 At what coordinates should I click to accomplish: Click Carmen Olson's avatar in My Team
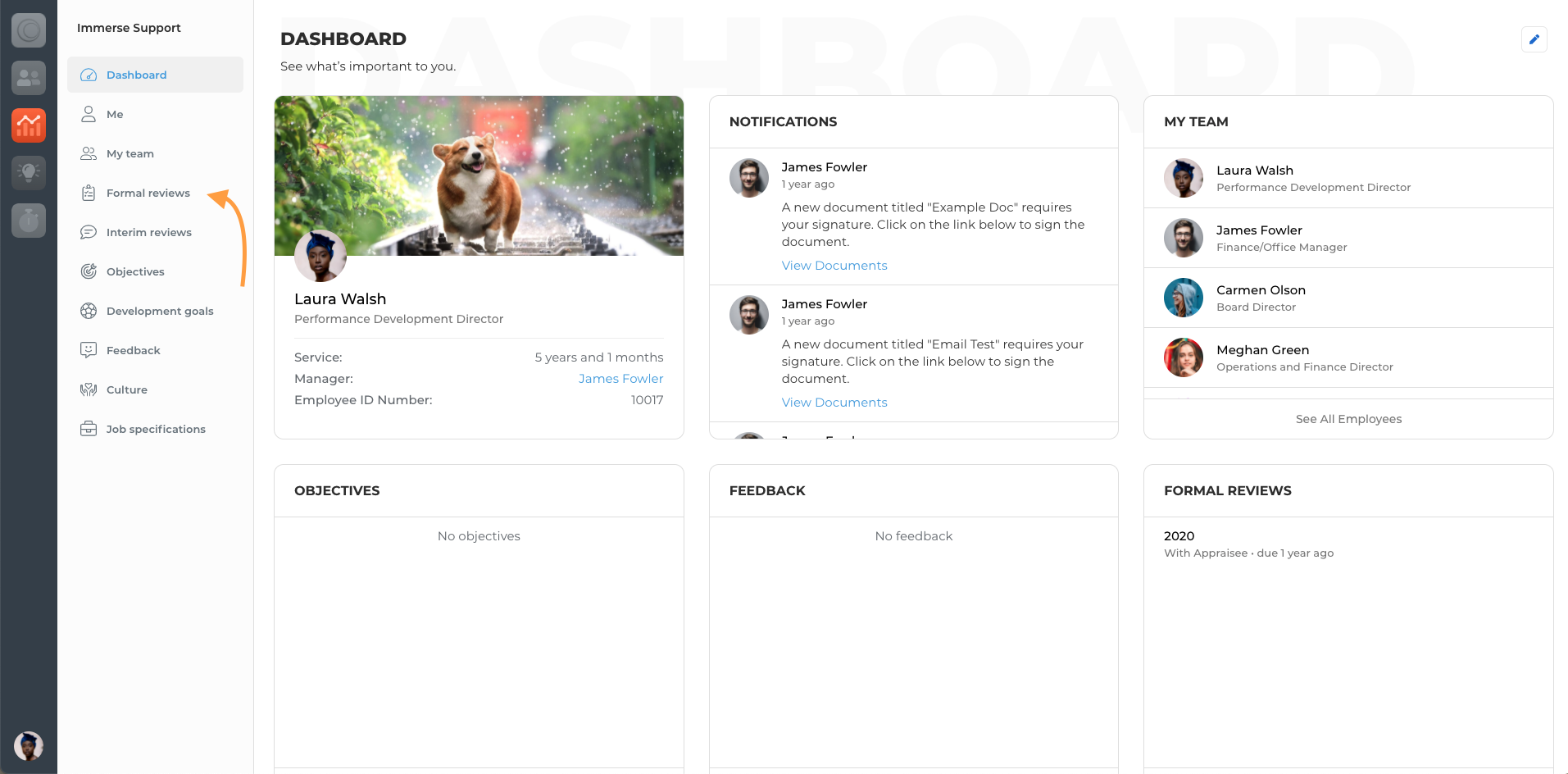pyautogui.click(x=1184, y=298)
